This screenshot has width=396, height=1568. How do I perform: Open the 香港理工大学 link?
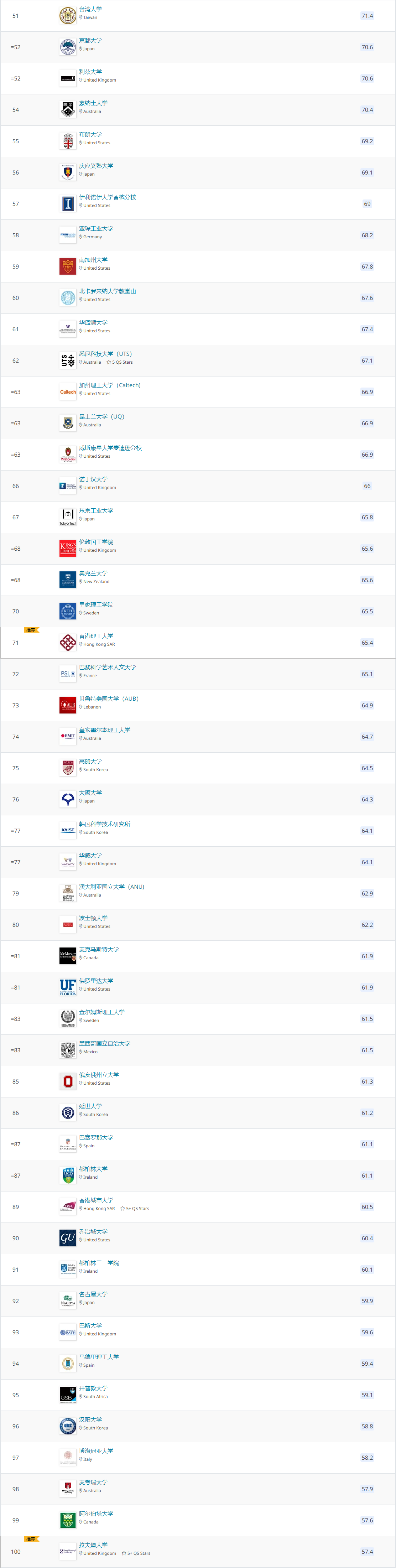96,636
